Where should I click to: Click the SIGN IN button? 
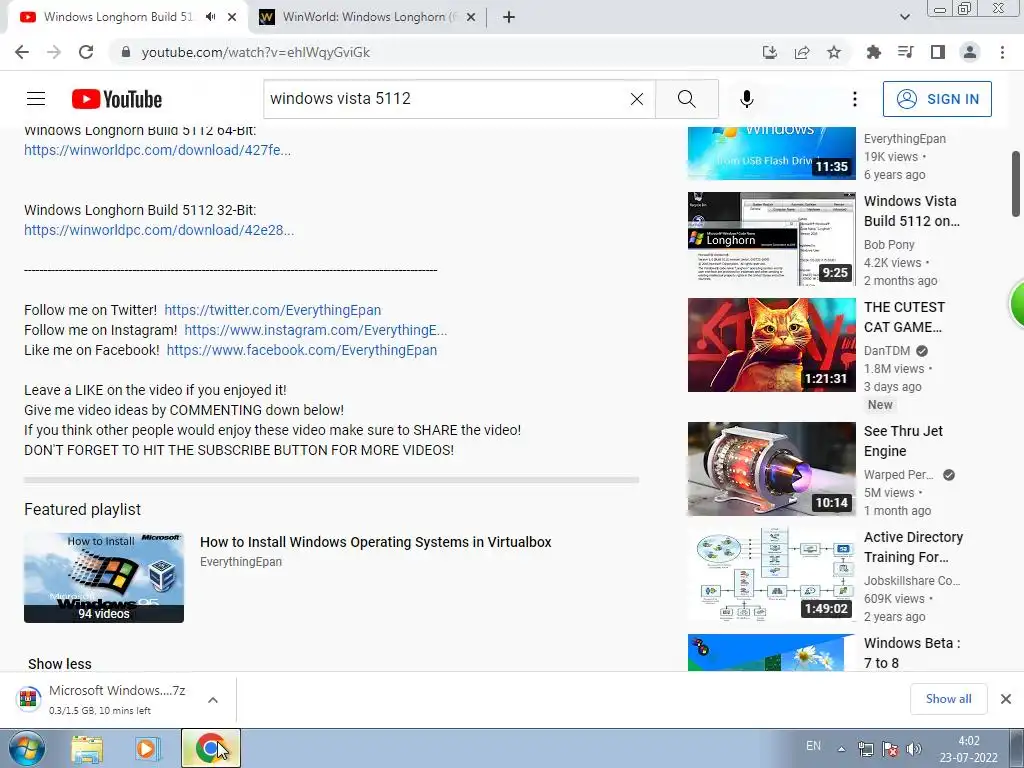(937, 99)
